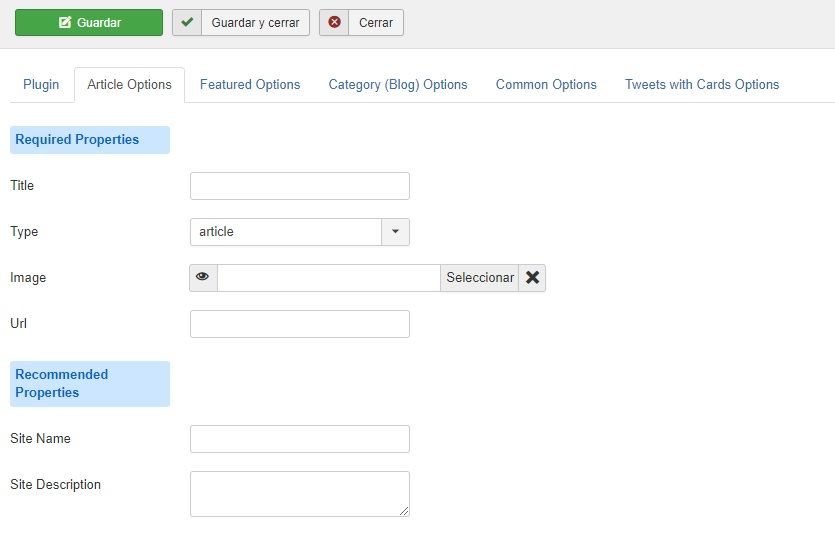835x545 pixels.
Task: Click the green Guardar button
Action: point(89,22)
